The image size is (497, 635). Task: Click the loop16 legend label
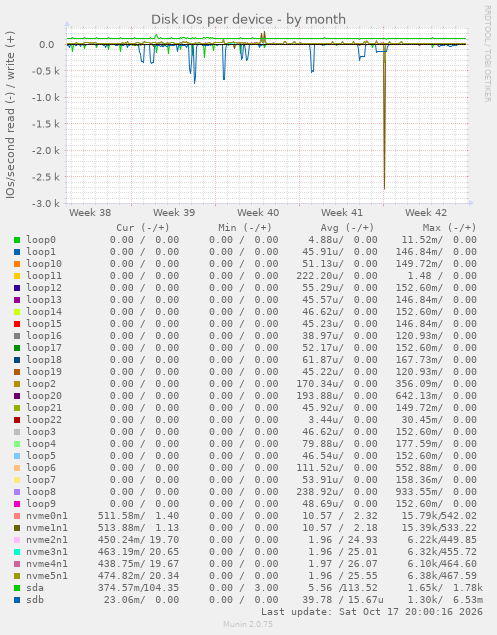(x=44, y=336)
